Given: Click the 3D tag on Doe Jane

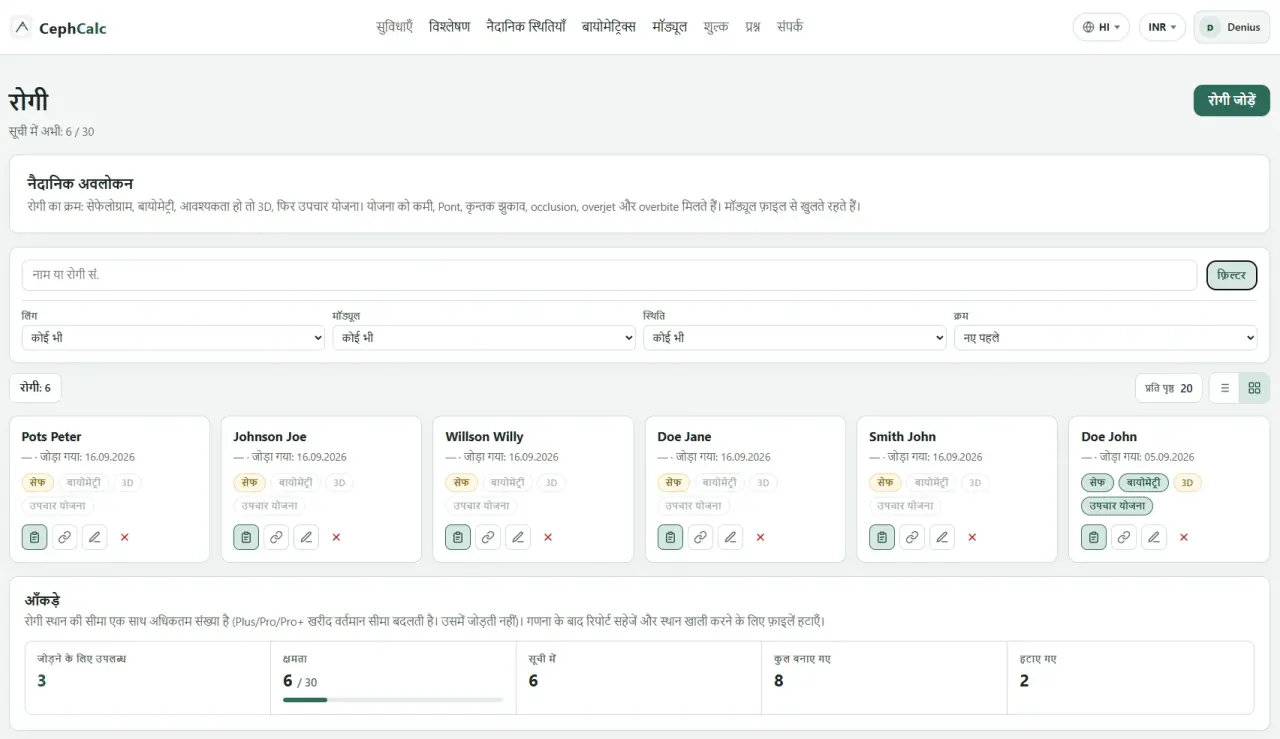Looking at the screenshot, I should pyautogui.click(x=763, y=483).
